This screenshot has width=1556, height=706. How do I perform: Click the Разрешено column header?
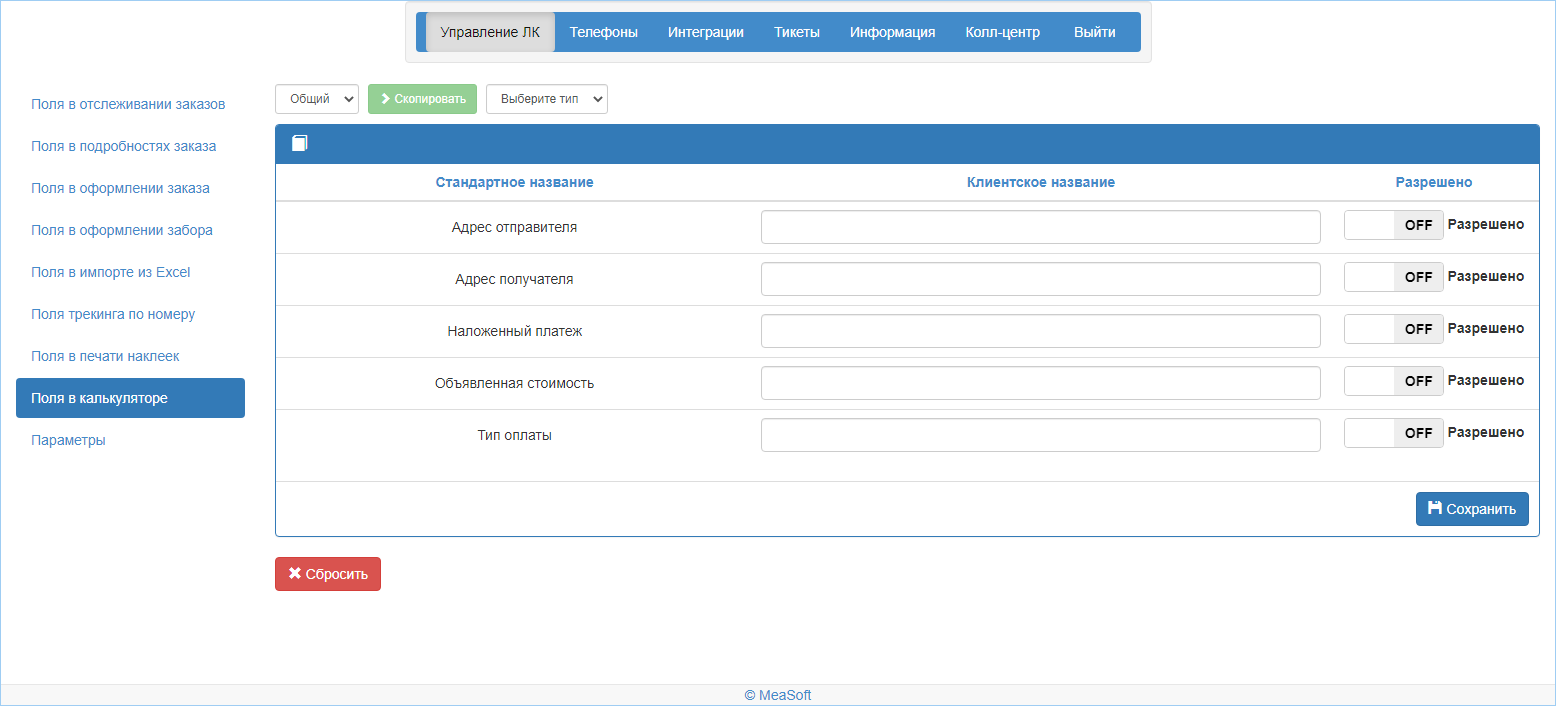tap(1434, 182)
